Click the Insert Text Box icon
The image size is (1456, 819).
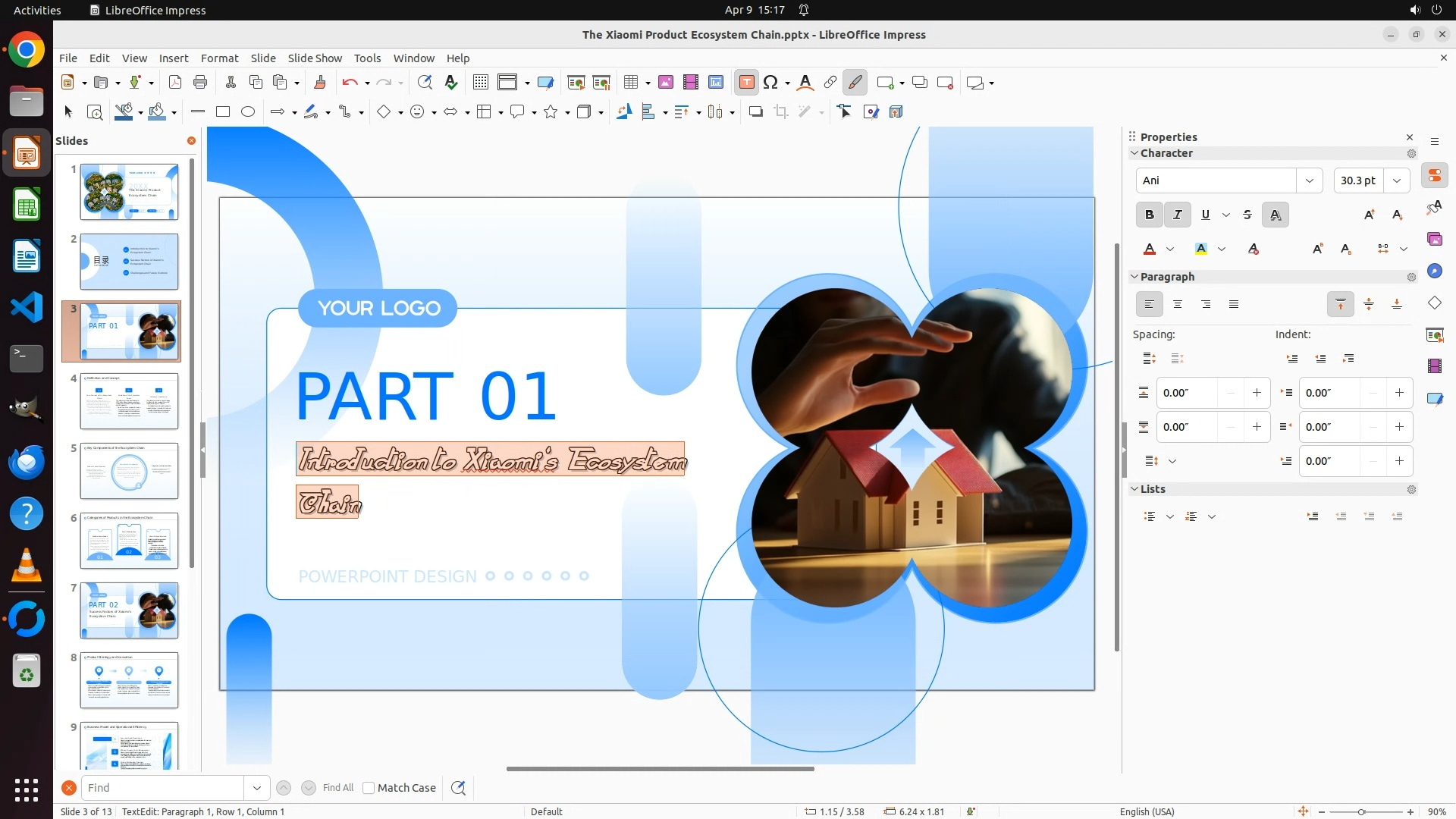point(746,83)
